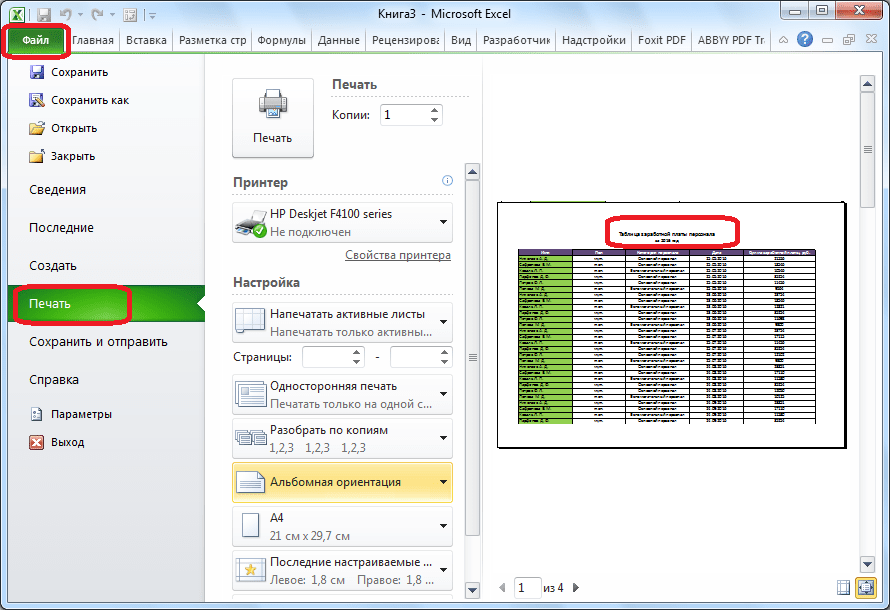The image size is (890, 610).
Task: Click Выход exit icon in sidebar
Action: click(x=37, y=442)
